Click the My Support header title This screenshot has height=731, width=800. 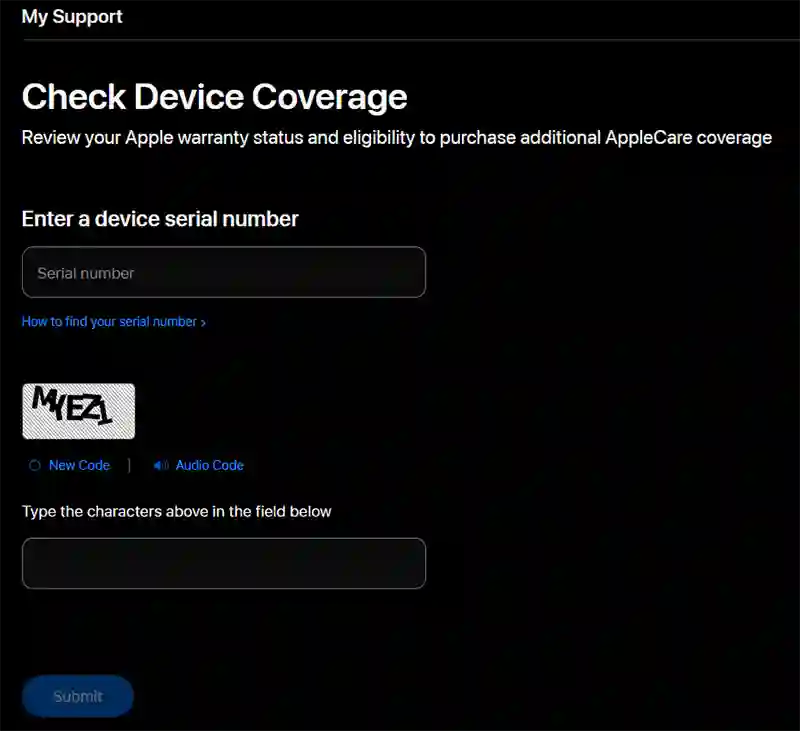click(72, 17)
